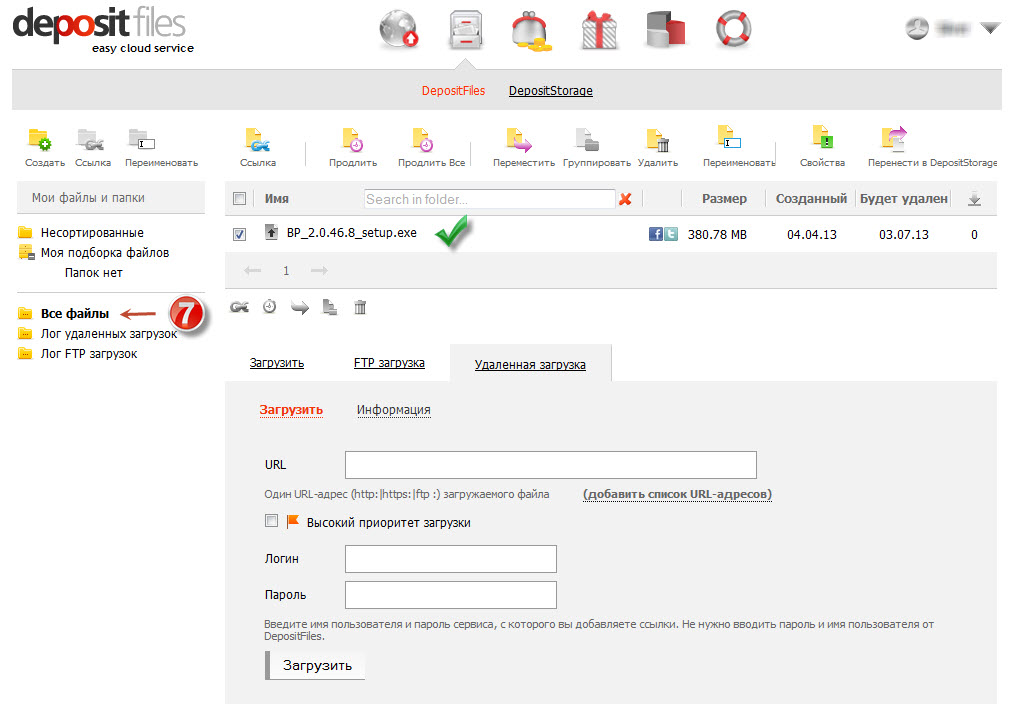This screenshot has width=1011, height=704.
Task: Click the Удалить trash toolbar icon
Action: pyautogui.click(x=657, y=141)
